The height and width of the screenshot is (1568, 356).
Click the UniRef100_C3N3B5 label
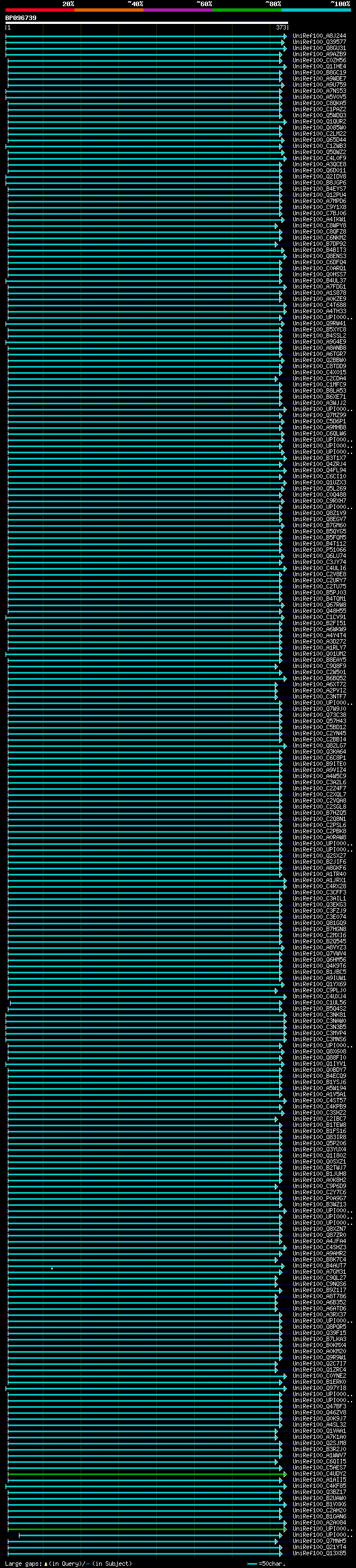click(319, 1027)
